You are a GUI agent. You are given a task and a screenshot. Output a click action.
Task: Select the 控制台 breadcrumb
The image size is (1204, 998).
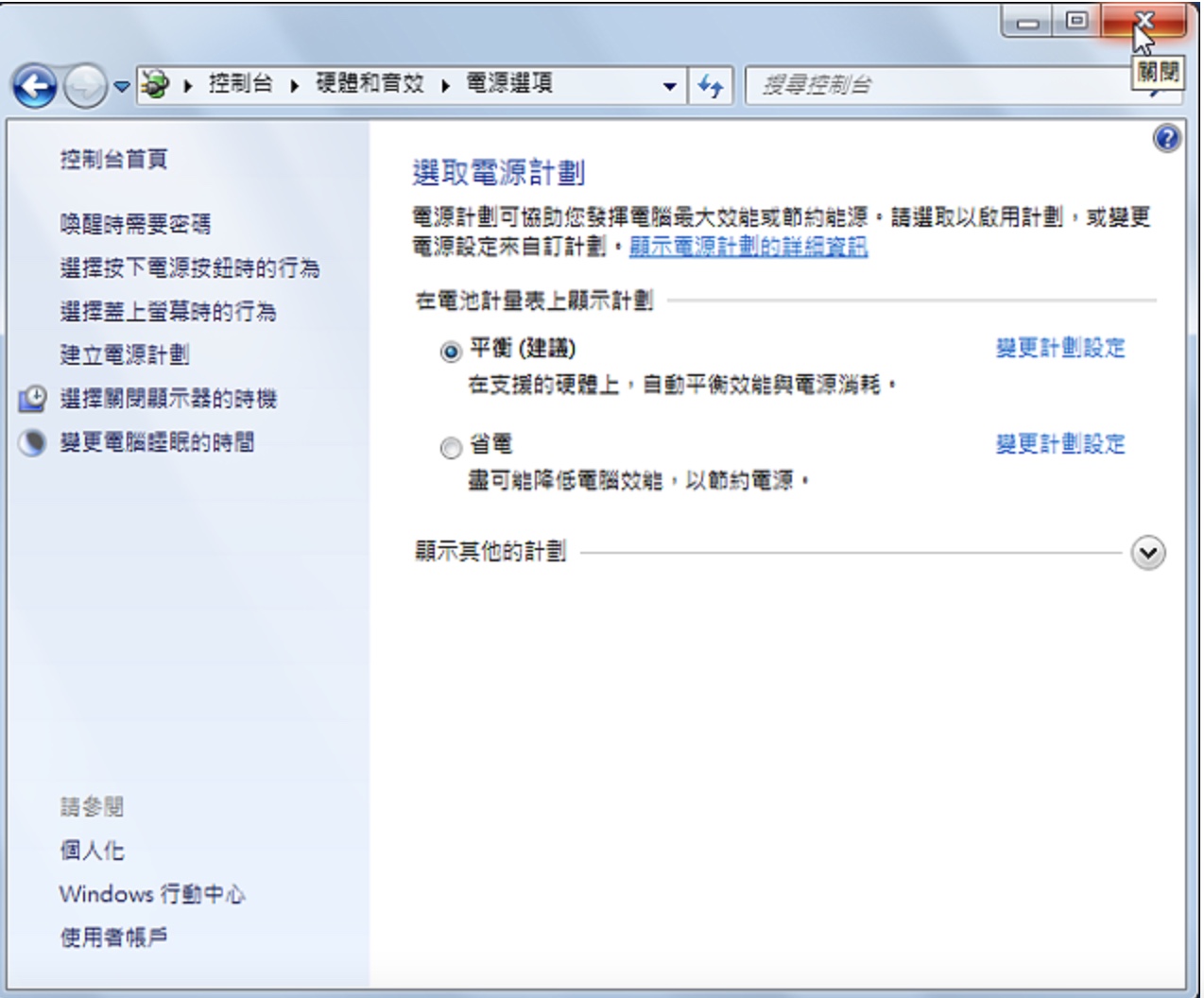click(x=240, y=84)
